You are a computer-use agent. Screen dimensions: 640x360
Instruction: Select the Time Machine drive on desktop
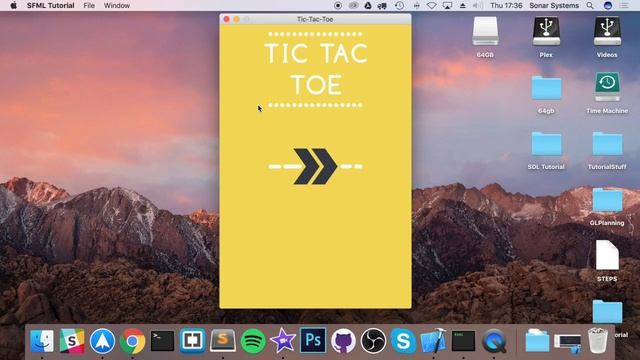pos(607,87)
